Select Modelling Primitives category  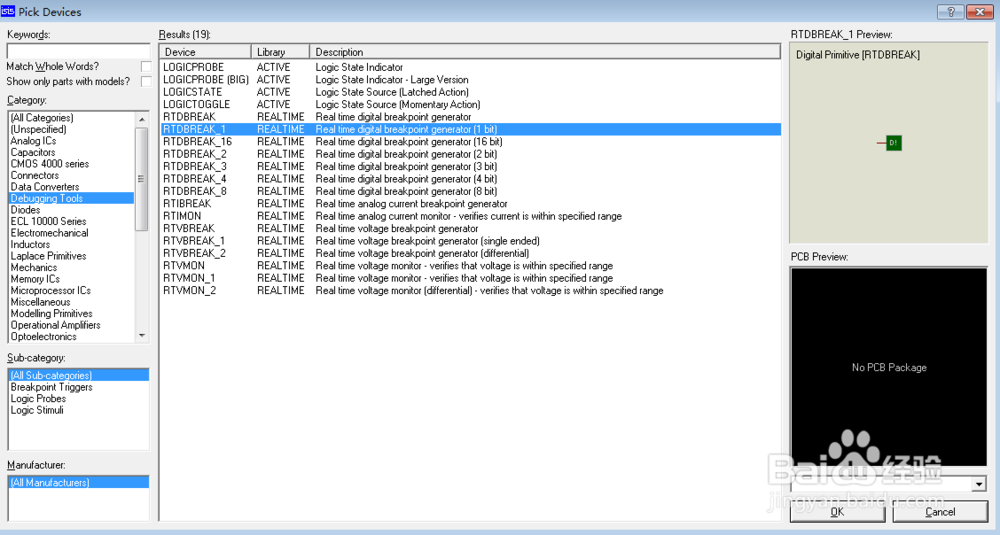71,313
